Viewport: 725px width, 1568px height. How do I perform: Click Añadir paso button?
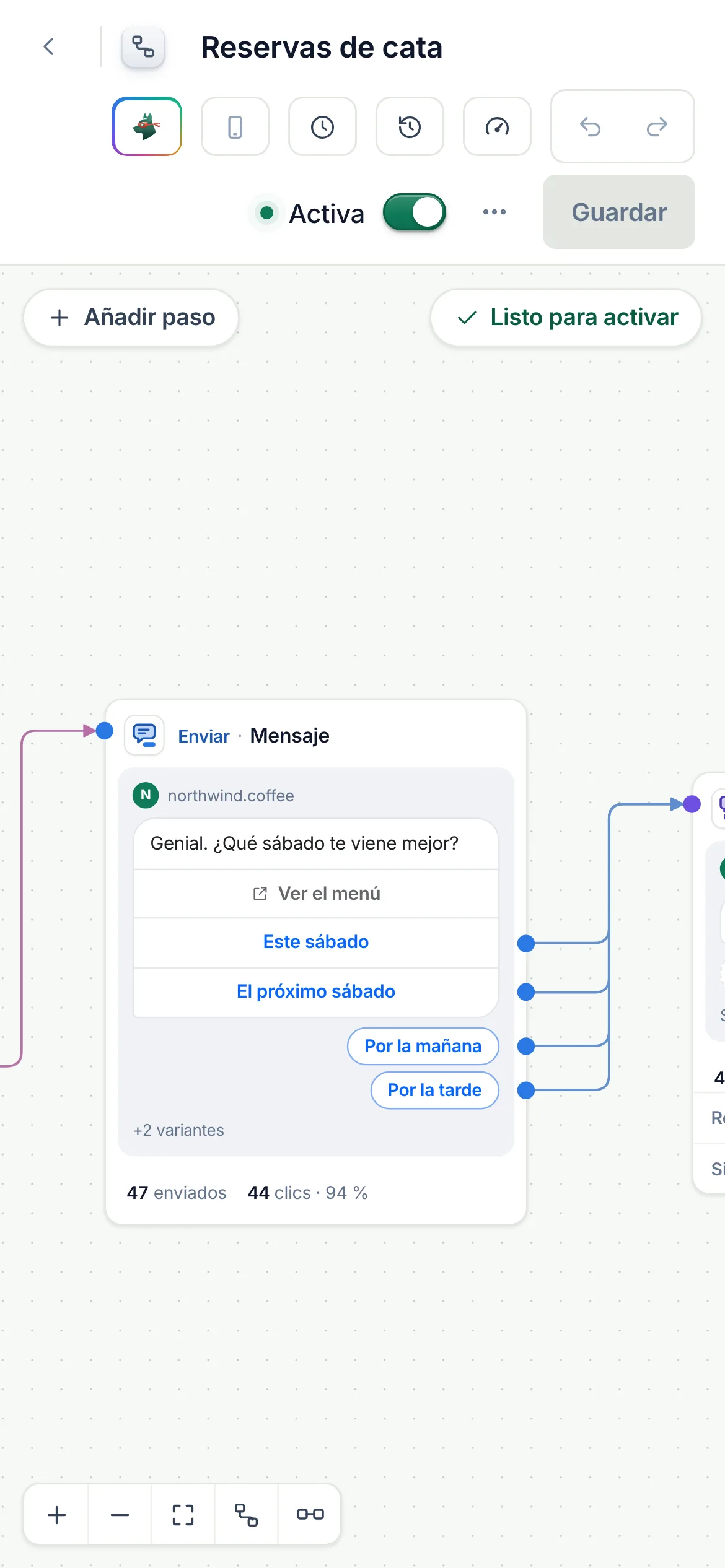131,317
